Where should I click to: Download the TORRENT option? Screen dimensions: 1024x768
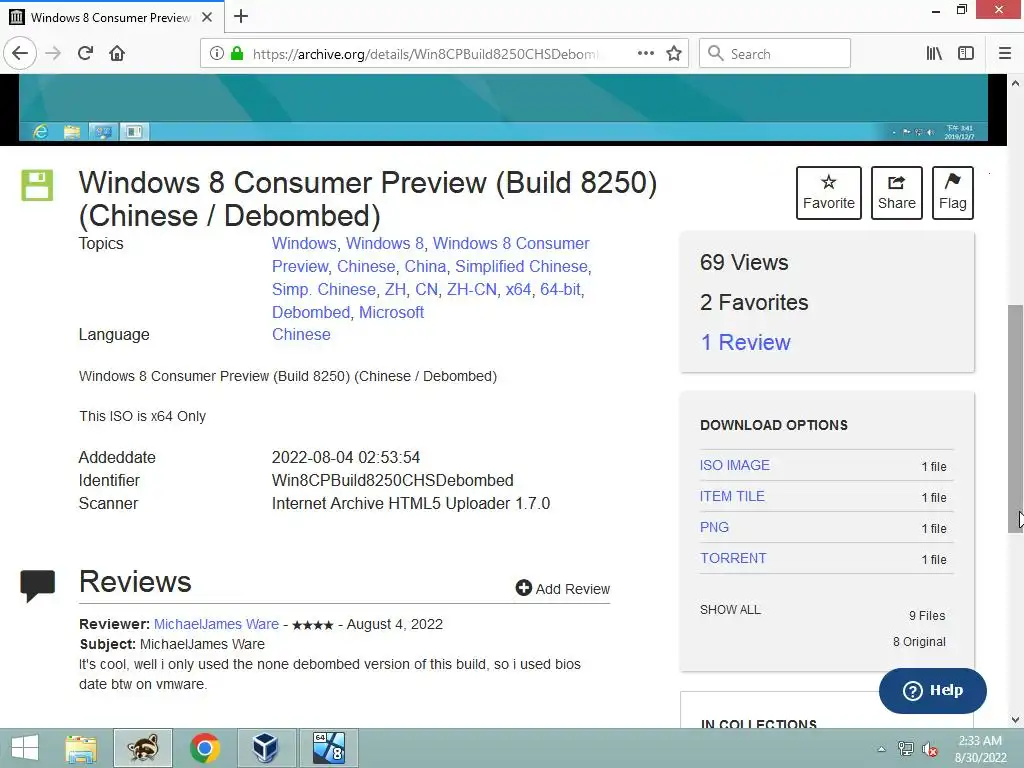733,558
